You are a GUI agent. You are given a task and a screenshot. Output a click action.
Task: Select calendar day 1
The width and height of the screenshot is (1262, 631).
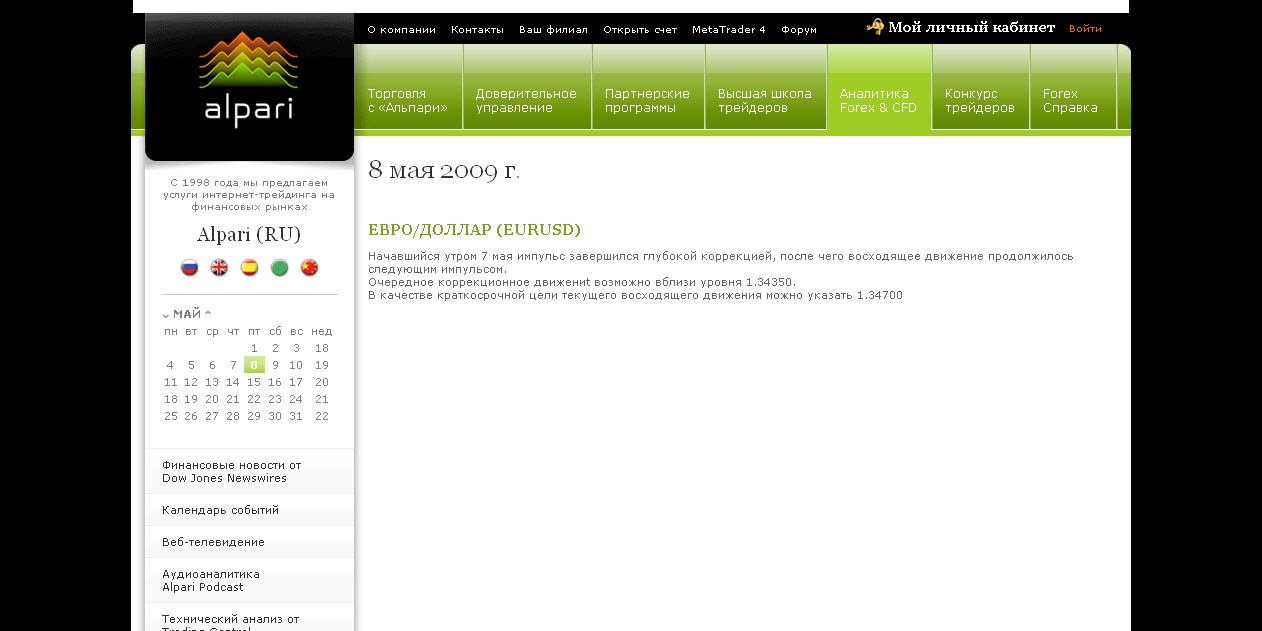point(254,348)
